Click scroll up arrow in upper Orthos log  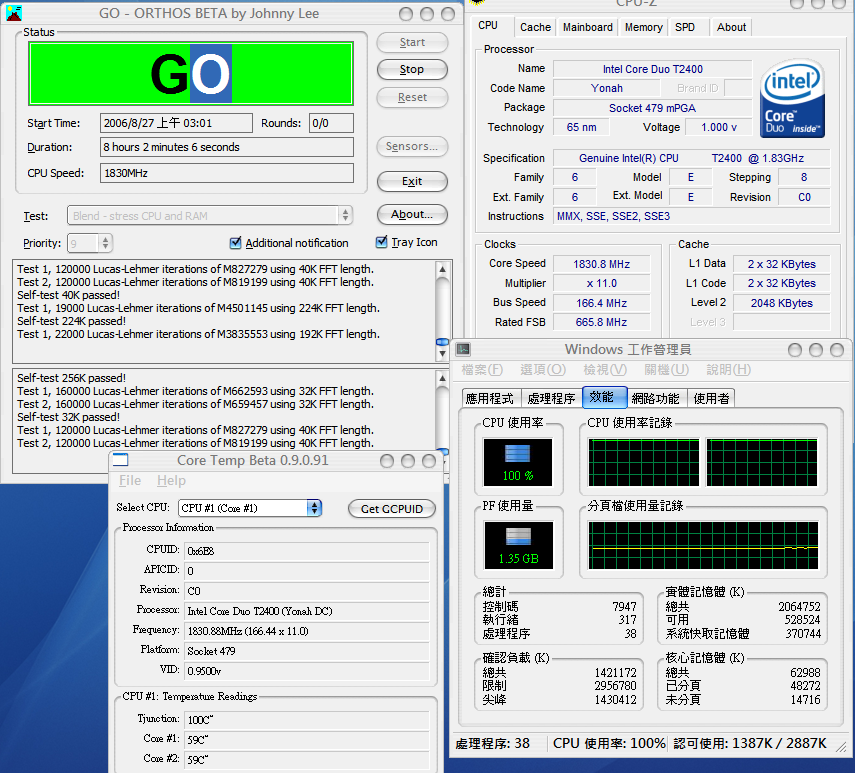(442, 269)
